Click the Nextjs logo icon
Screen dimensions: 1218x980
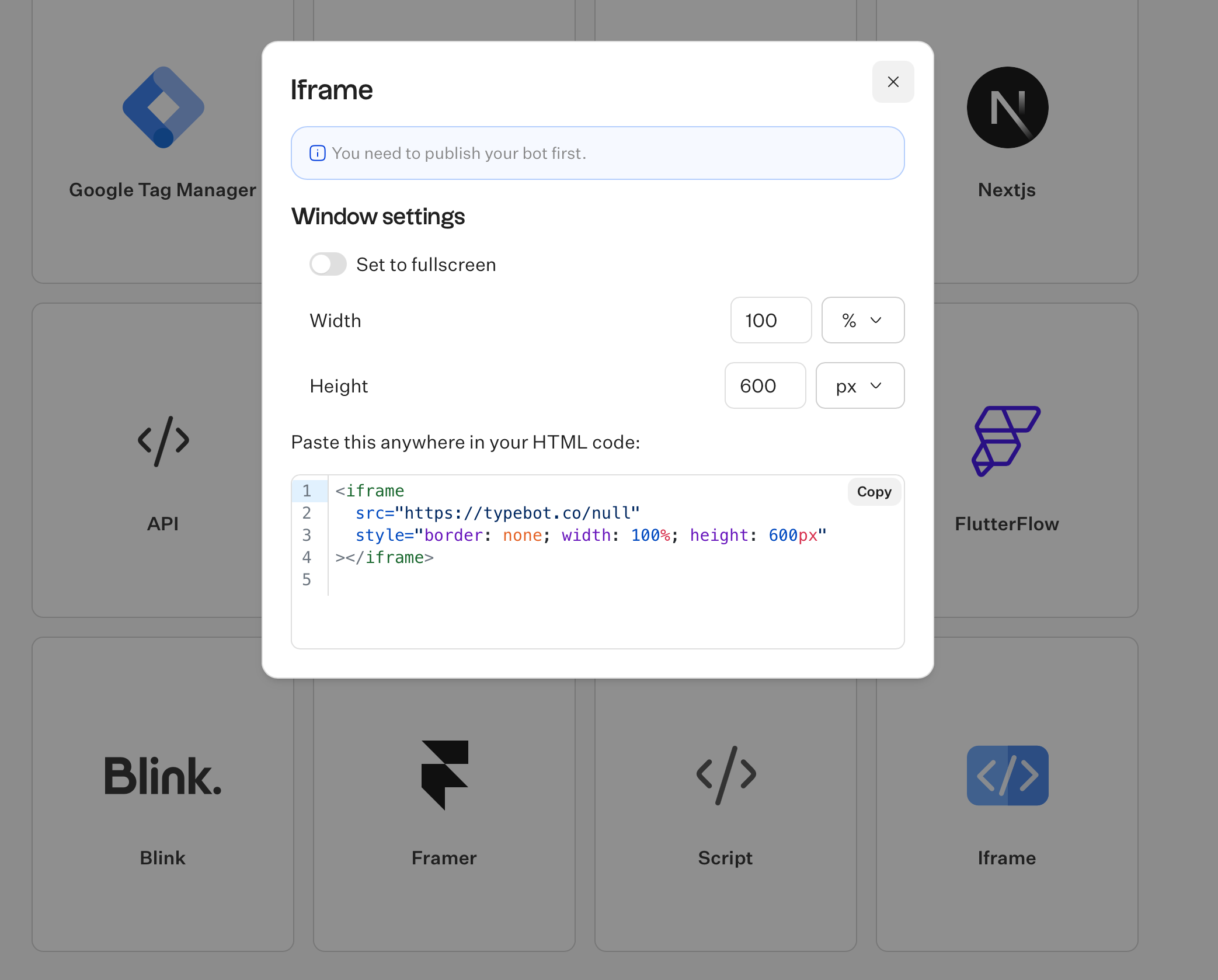tap(1007, 107)
